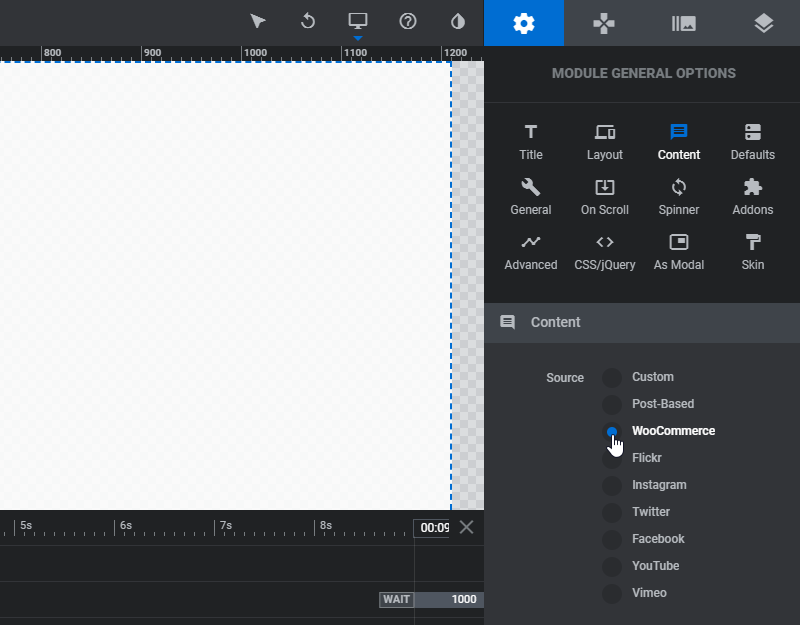Select YouTube as the source

coord(612,566)
